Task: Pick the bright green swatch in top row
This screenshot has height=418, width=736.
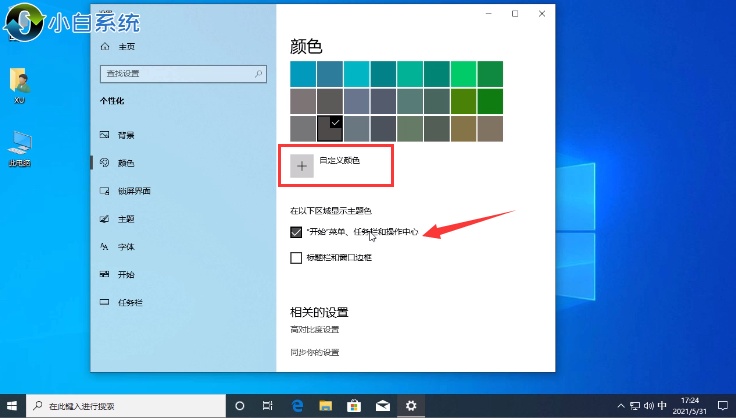Action: 463,74
